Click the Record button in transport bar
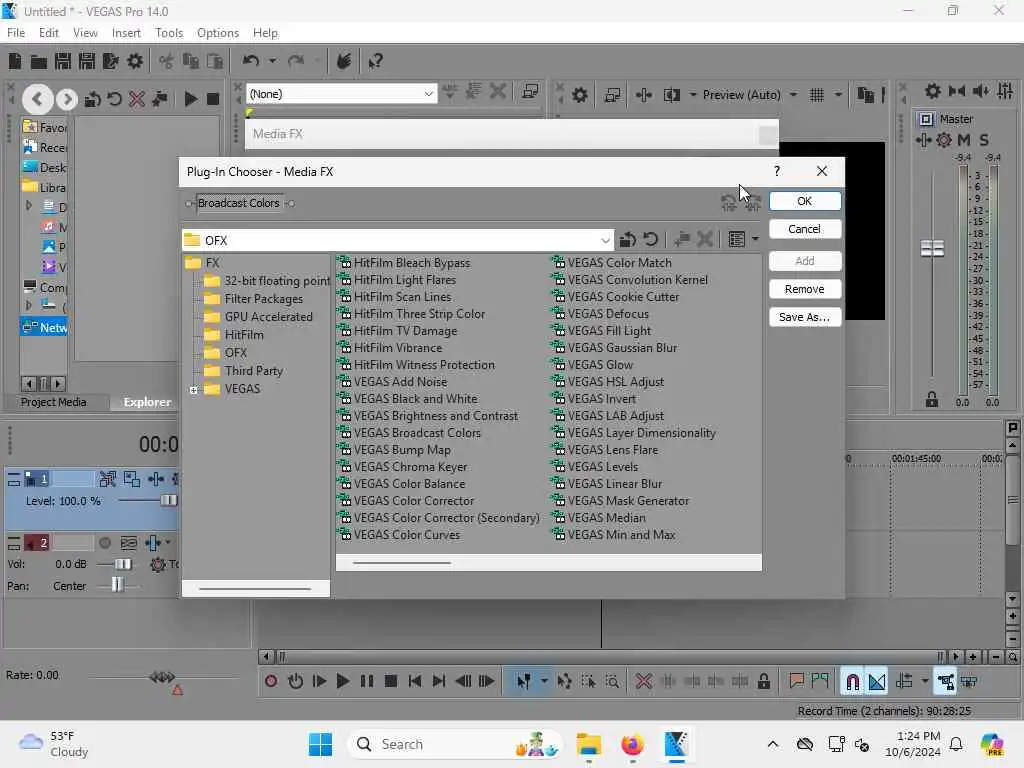Image resolution: width=1024 pixels, height=768 pixels. tap(271, 682)
